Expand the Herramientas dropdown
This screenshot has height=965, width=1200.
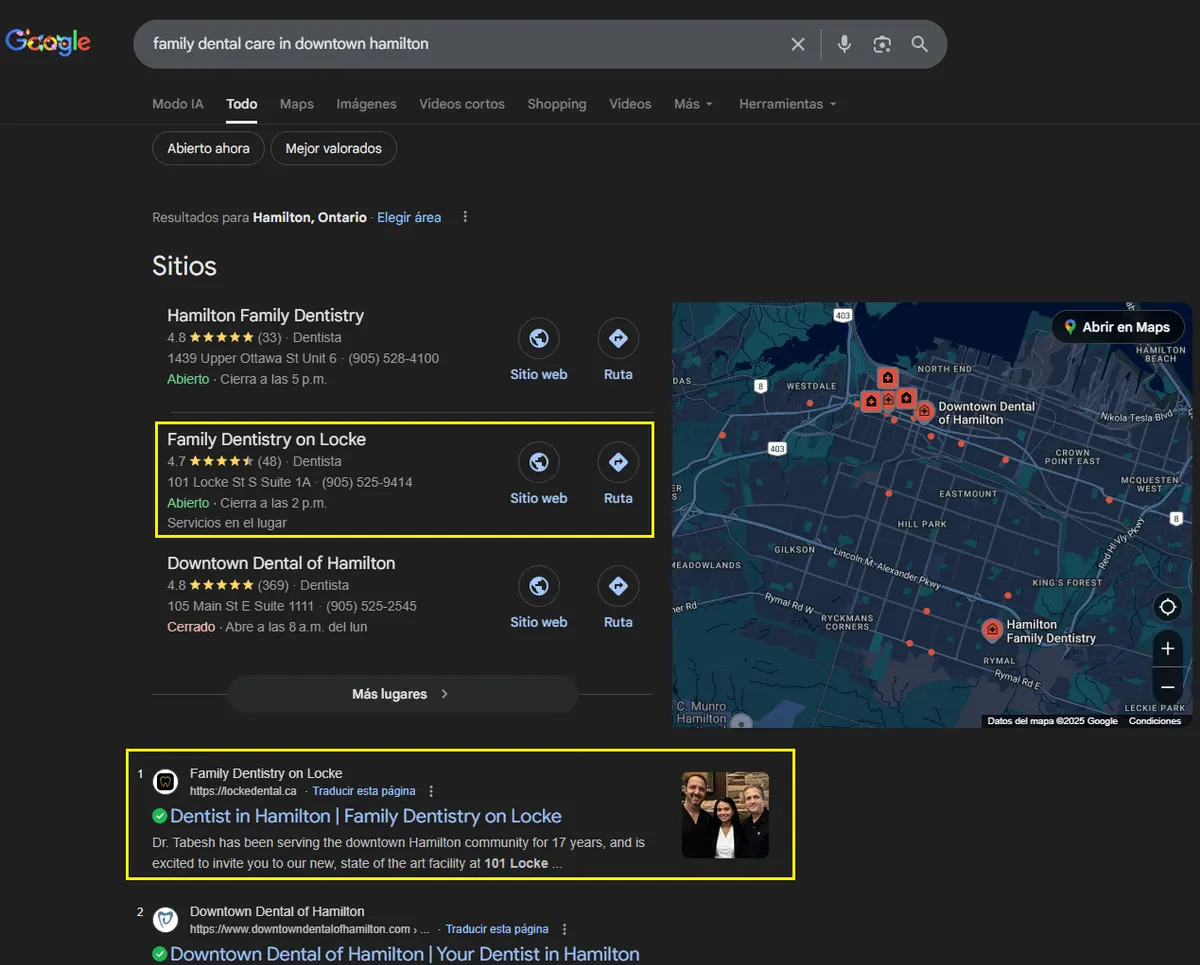[788, 104]
